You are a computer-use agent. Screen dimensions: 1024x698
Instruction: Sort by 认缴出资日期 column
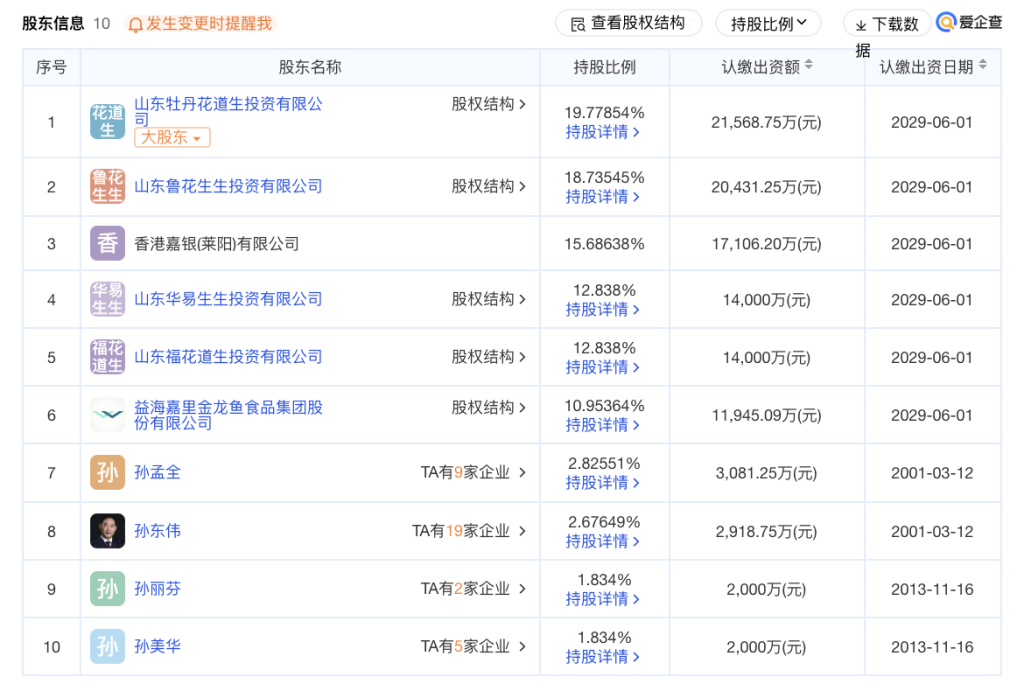click(983, 65)
